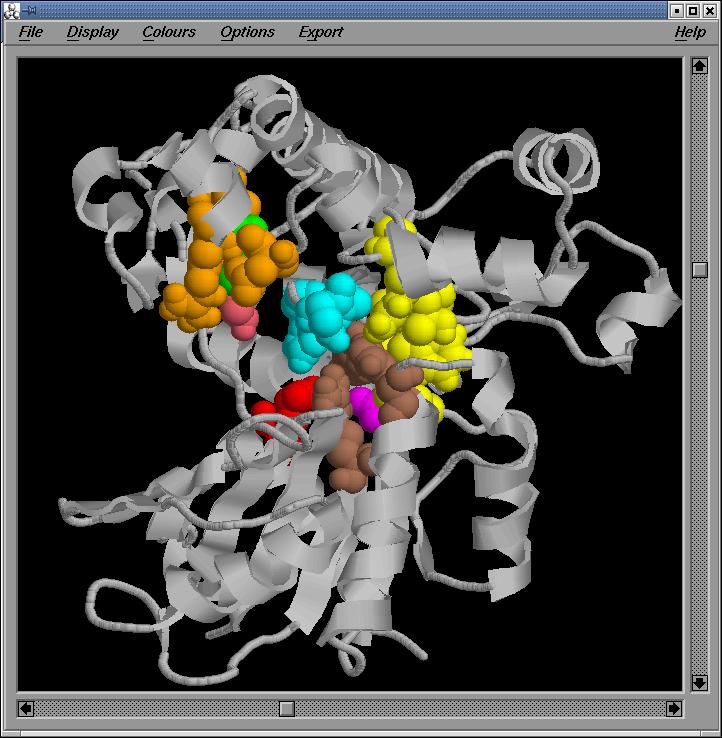Select the magenta sphere cluster
This screenshot has width=722, height=738.
pos(364,411)
